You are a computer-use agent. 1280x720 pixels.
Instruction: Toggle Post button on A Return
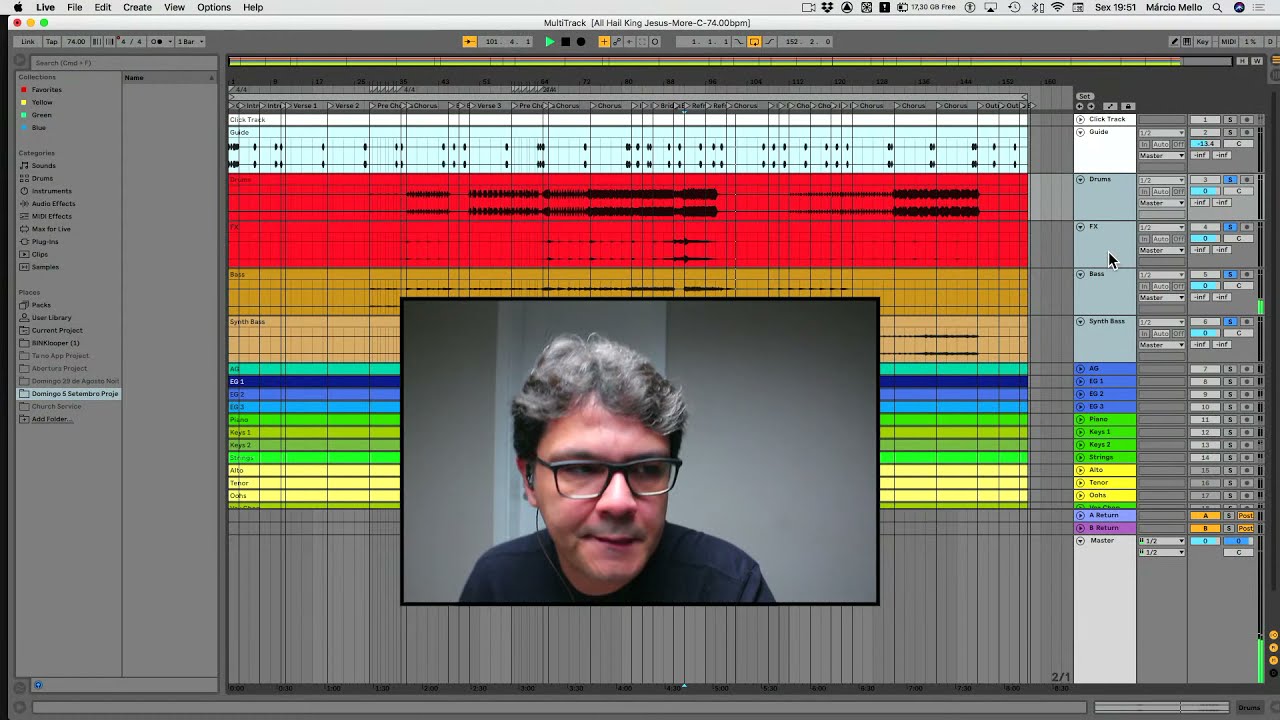click(1246, 515)
